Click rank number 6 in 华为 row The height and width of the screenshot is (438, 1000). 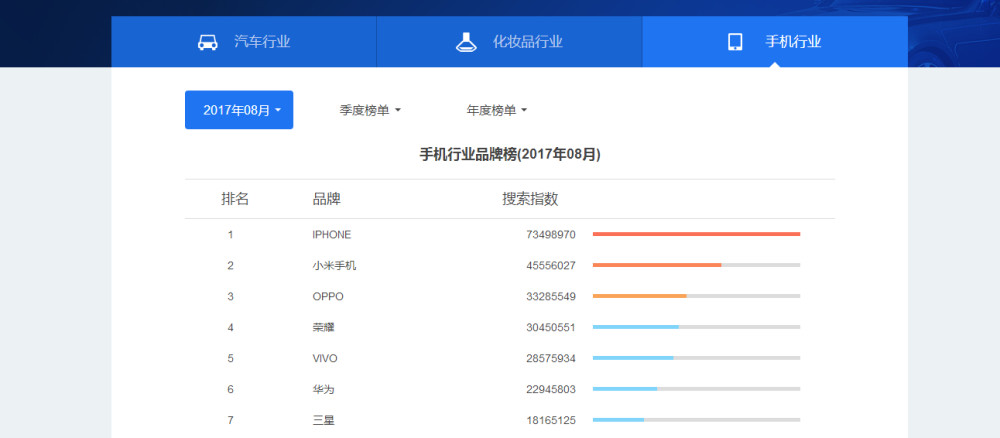point(230,389)
